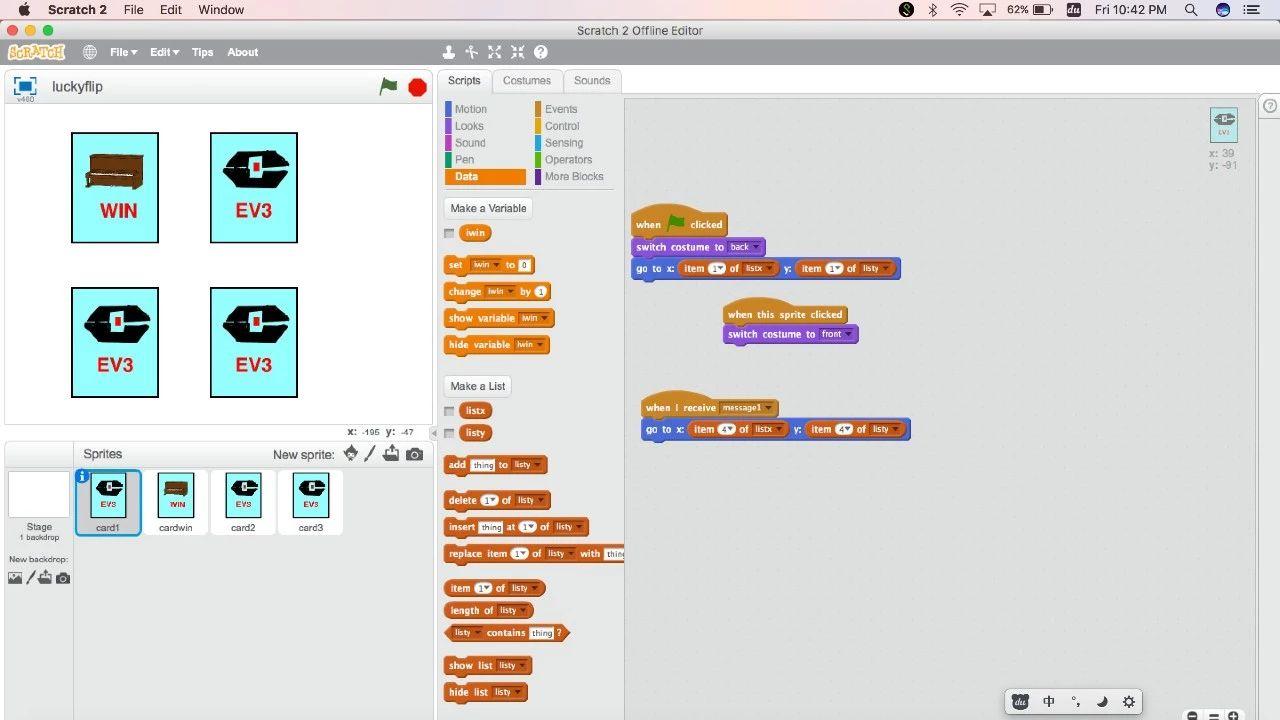1280x720 pixels.
Task: Create new backdrop from camera
Action: 63,578
